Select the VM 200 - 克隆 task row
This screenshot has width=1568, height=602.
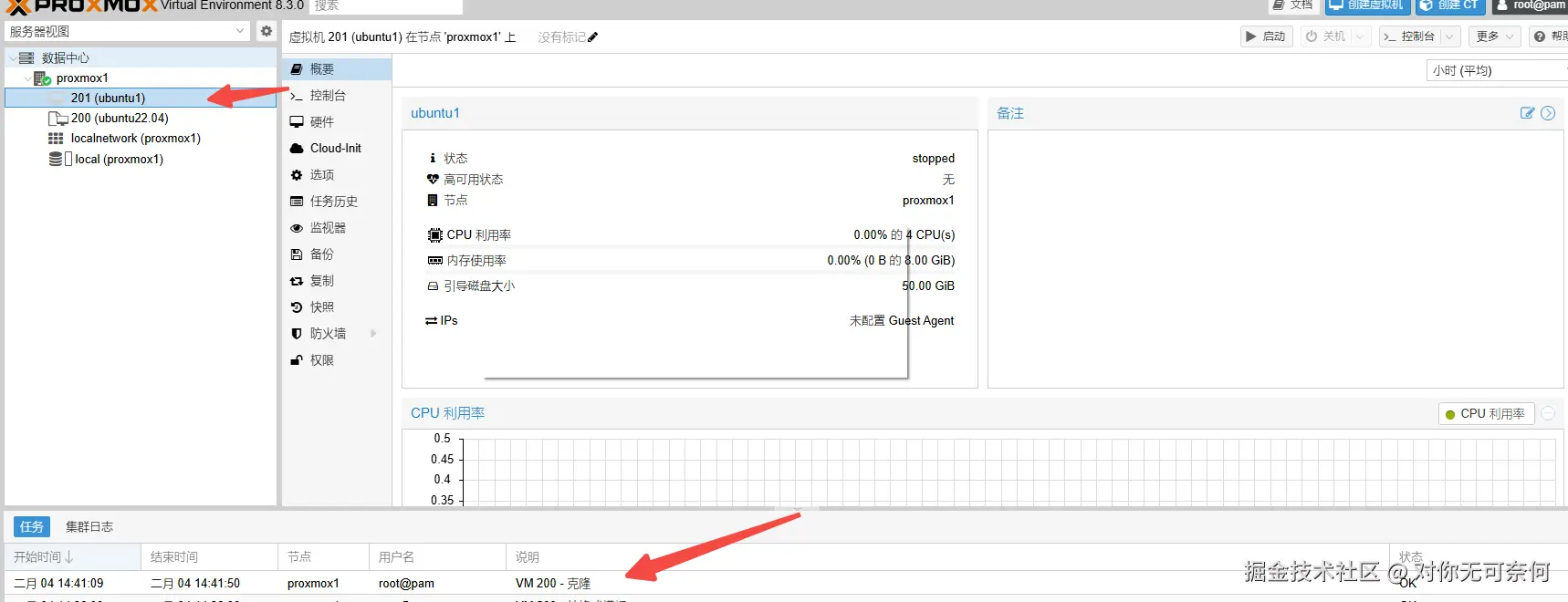786,584
